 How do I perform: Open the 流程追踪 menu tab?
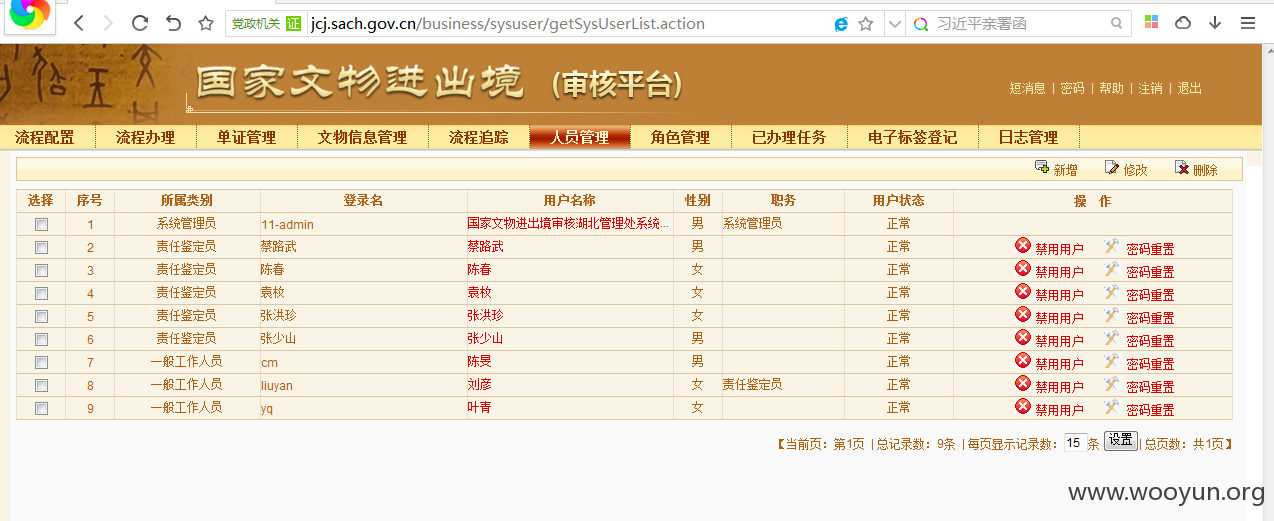[x=478, y=138]
